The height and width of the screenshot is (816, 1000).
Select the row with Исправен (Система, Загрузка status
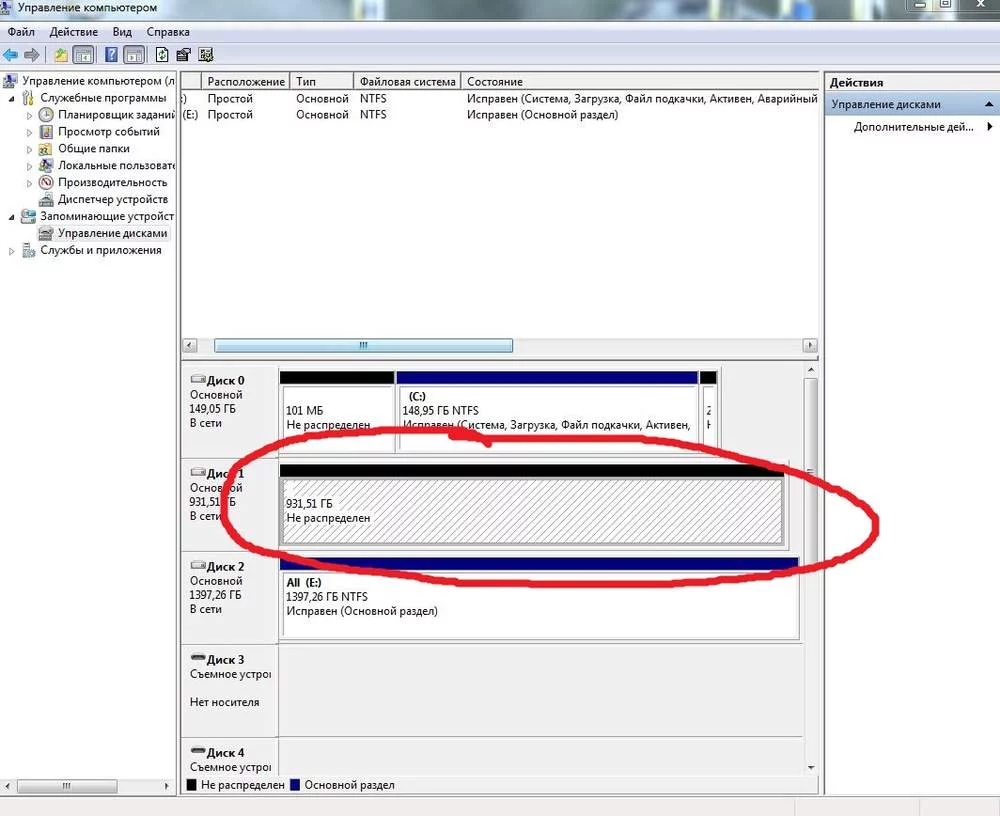[500, 99]
